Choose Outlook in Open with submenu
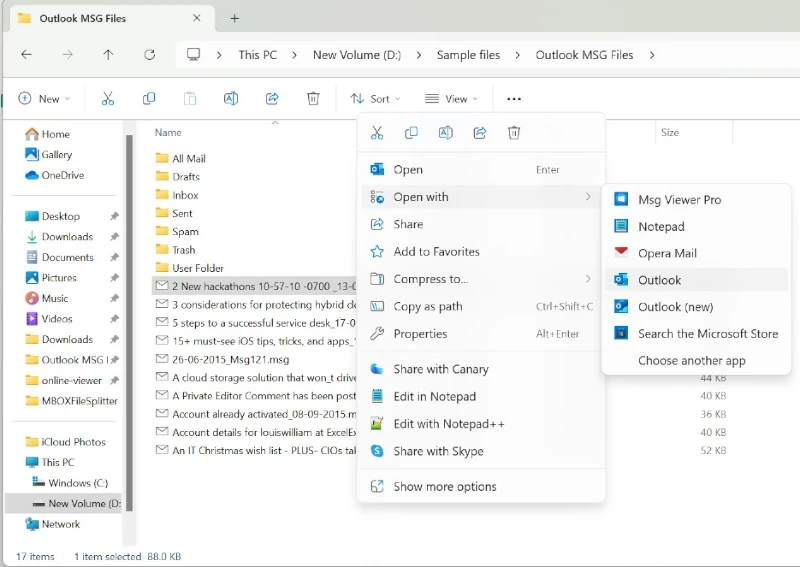Image resolution: width=800 pixels, height=567 pixels. click(659, 280)
